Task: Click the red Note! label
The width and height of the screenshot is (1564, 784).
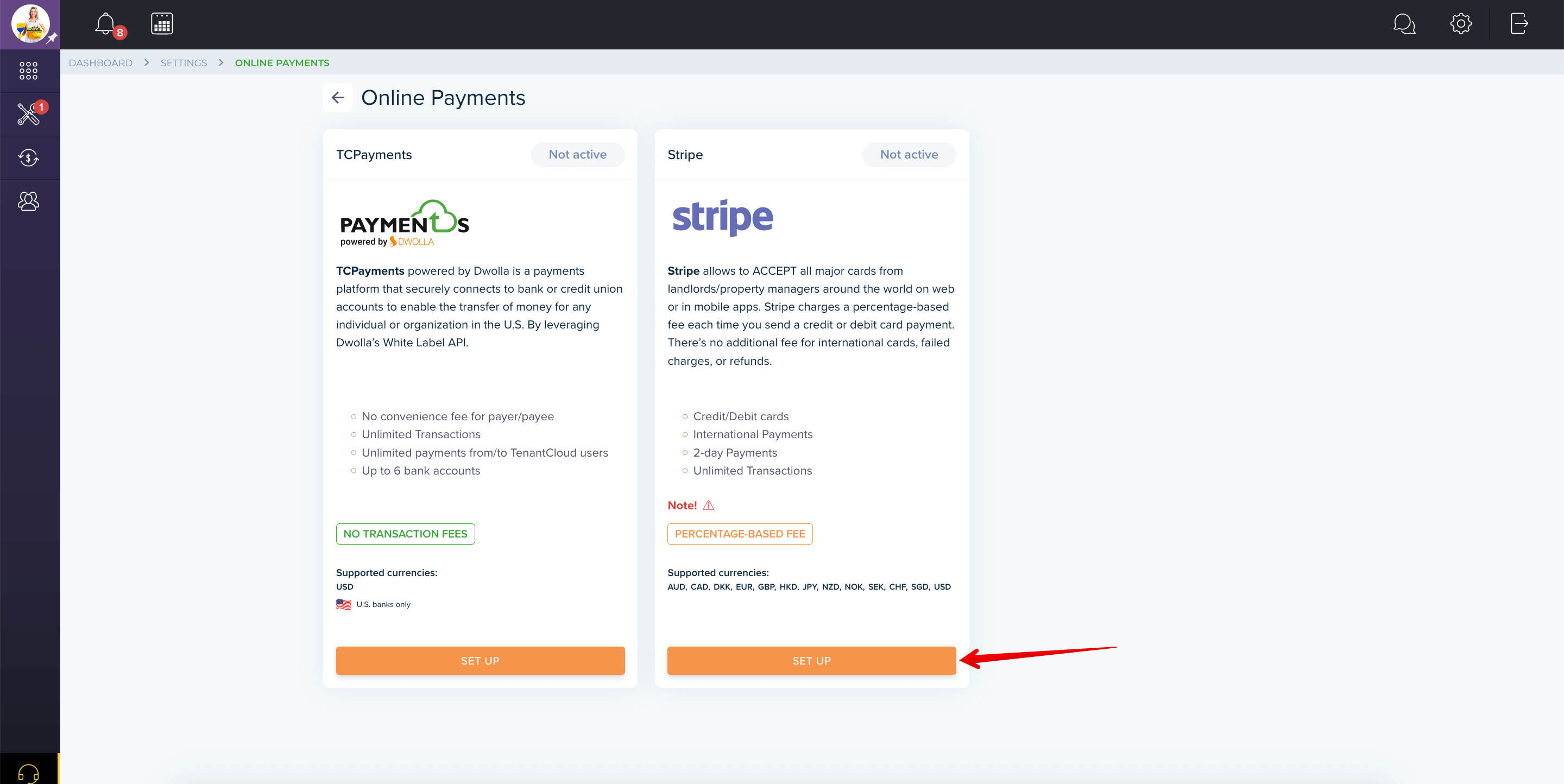Action: 682,505
